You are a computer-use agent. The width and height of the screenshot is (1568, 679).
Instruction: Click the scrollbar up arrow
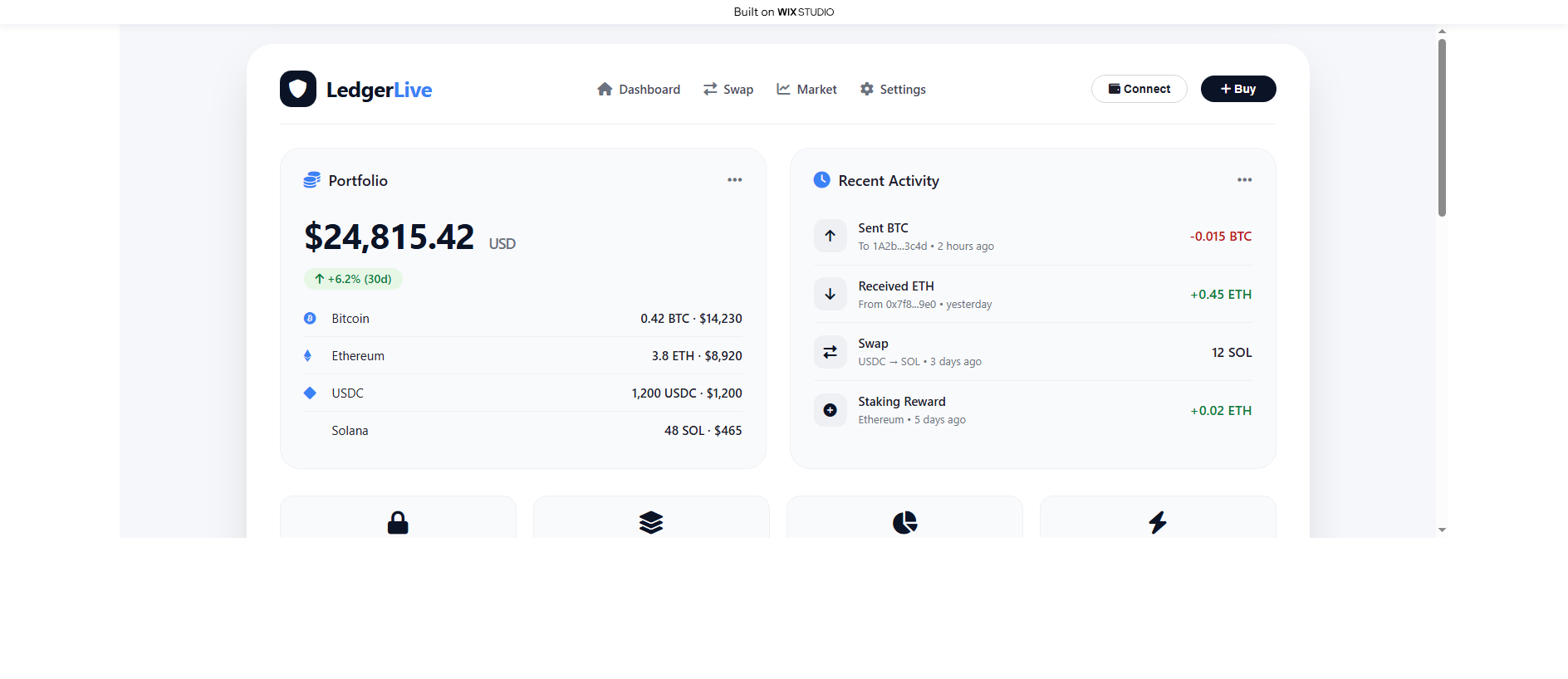click(x=1442, y=31)
